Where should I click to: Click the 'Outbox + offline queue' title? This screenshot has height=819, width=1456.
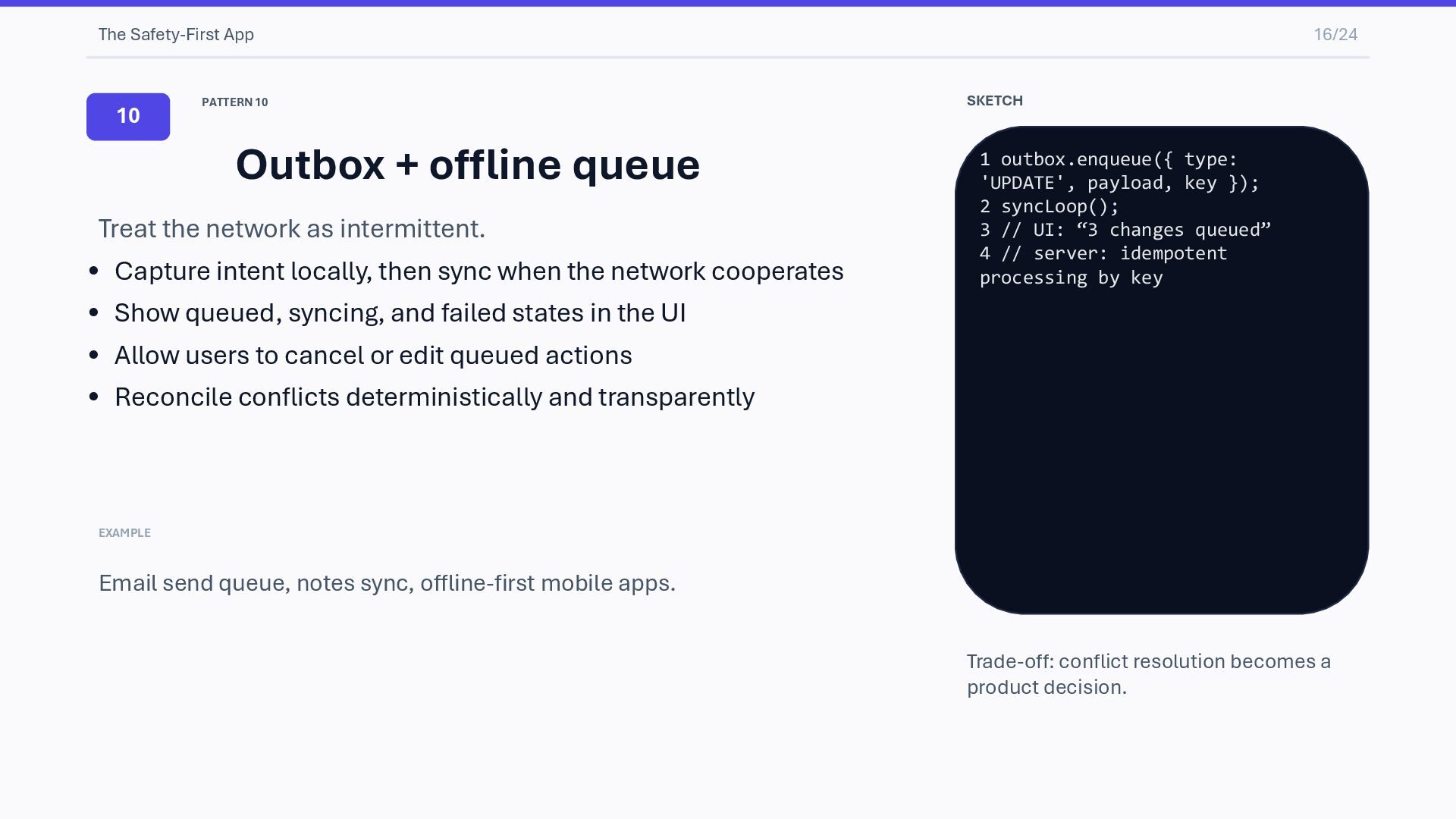pyautogui.click(x=467, y=165)
